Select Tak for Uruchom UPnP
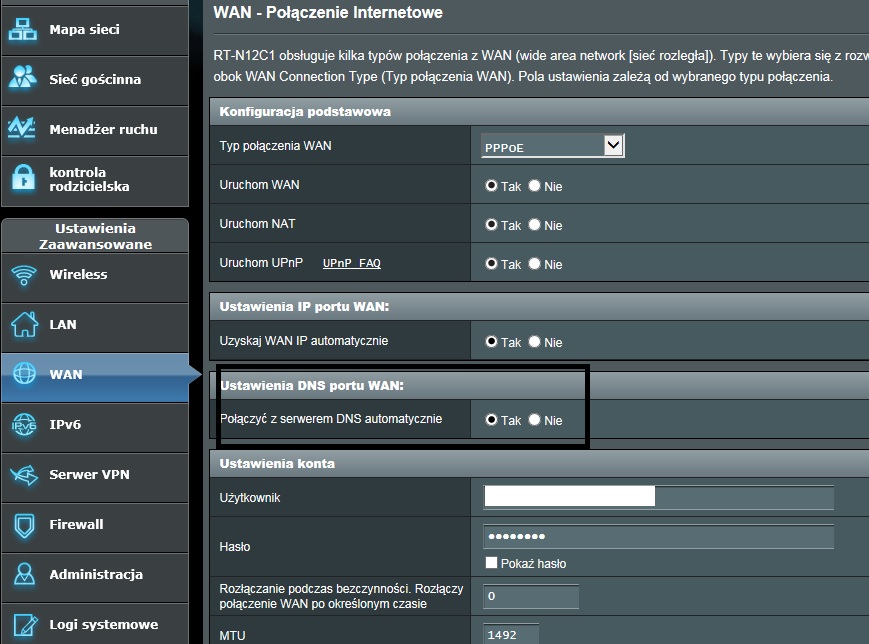Screen dimensions: 869x644 491,264
